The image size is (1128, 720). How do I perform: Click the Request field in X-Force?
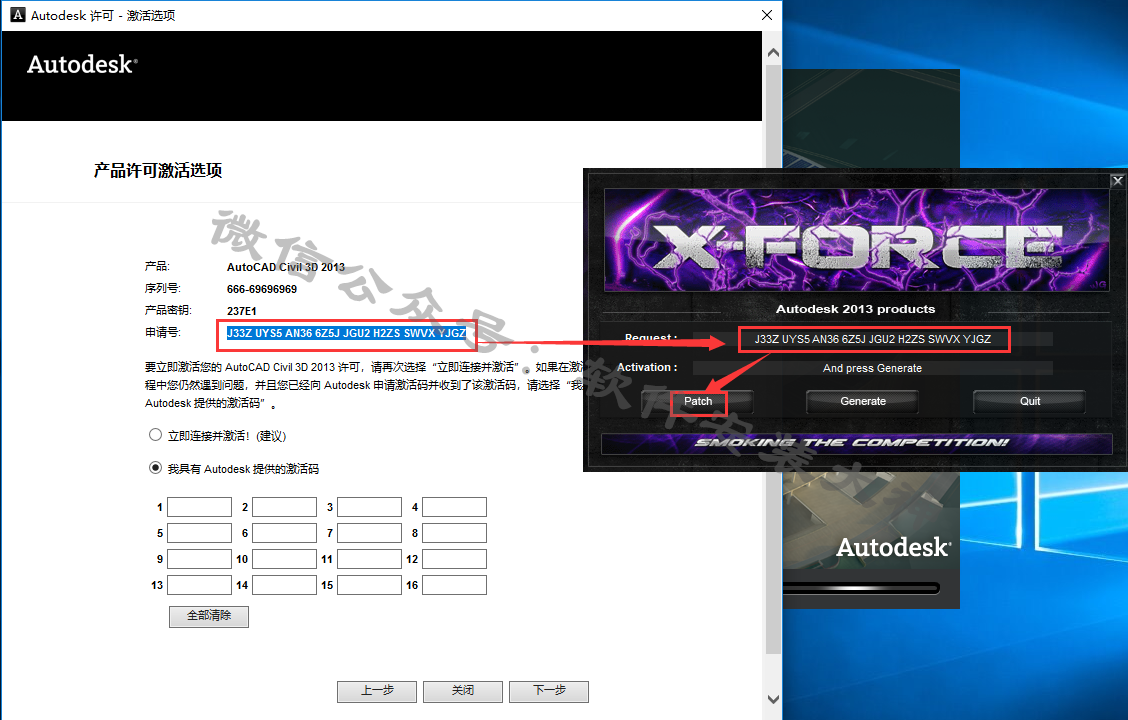873,339
